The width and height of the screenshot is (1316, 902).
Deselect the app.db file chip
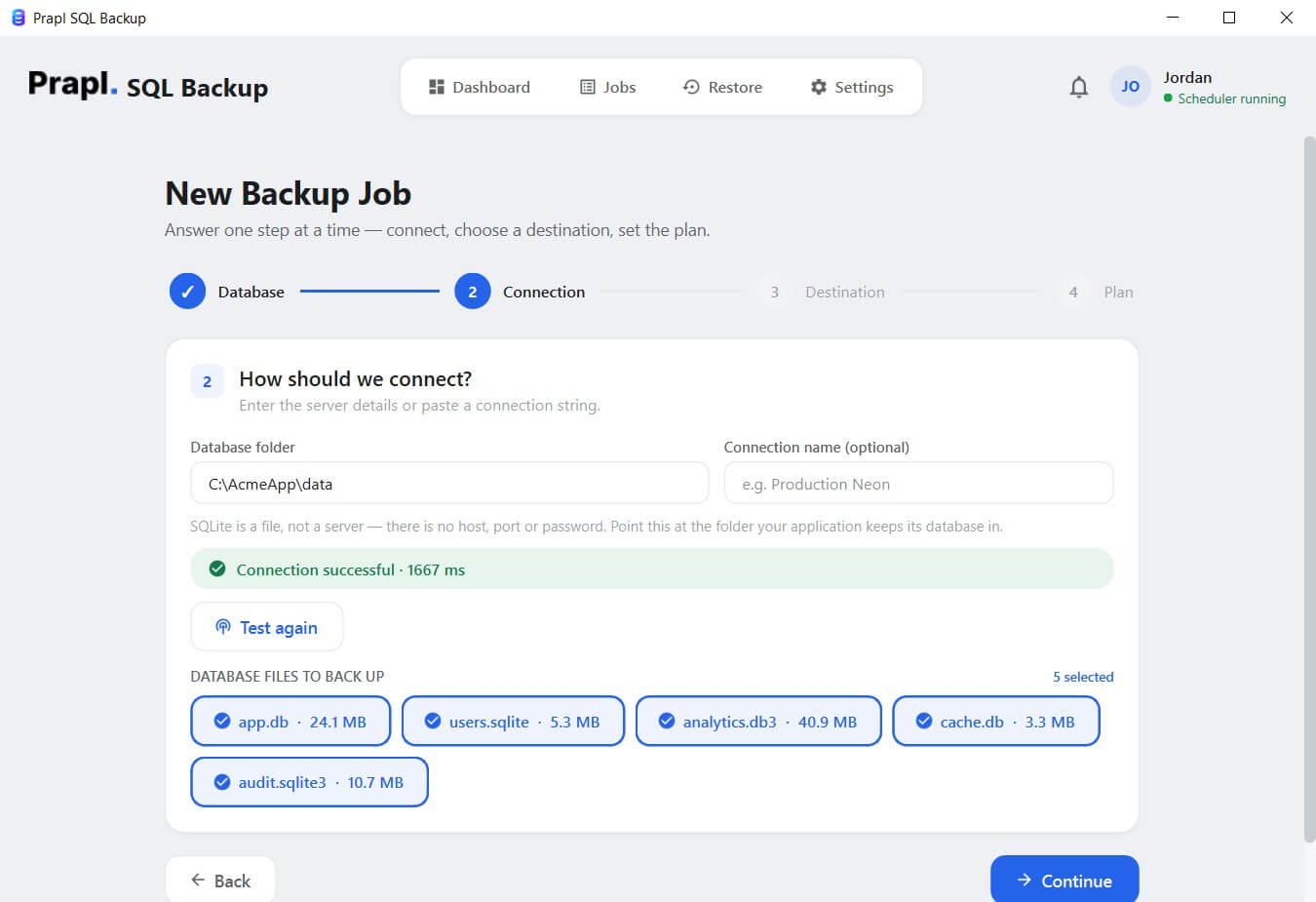(x=290, y=722)
